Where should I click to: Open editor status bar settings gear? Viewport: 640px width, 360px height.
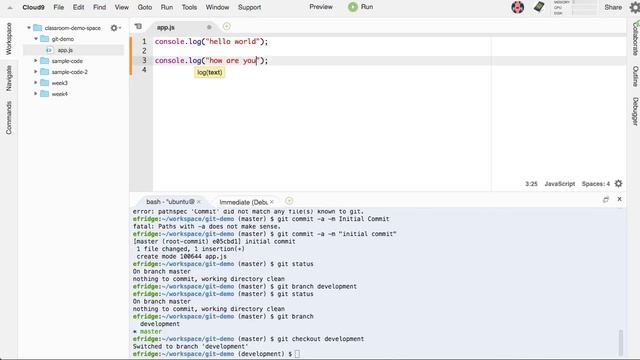[618, 184]
